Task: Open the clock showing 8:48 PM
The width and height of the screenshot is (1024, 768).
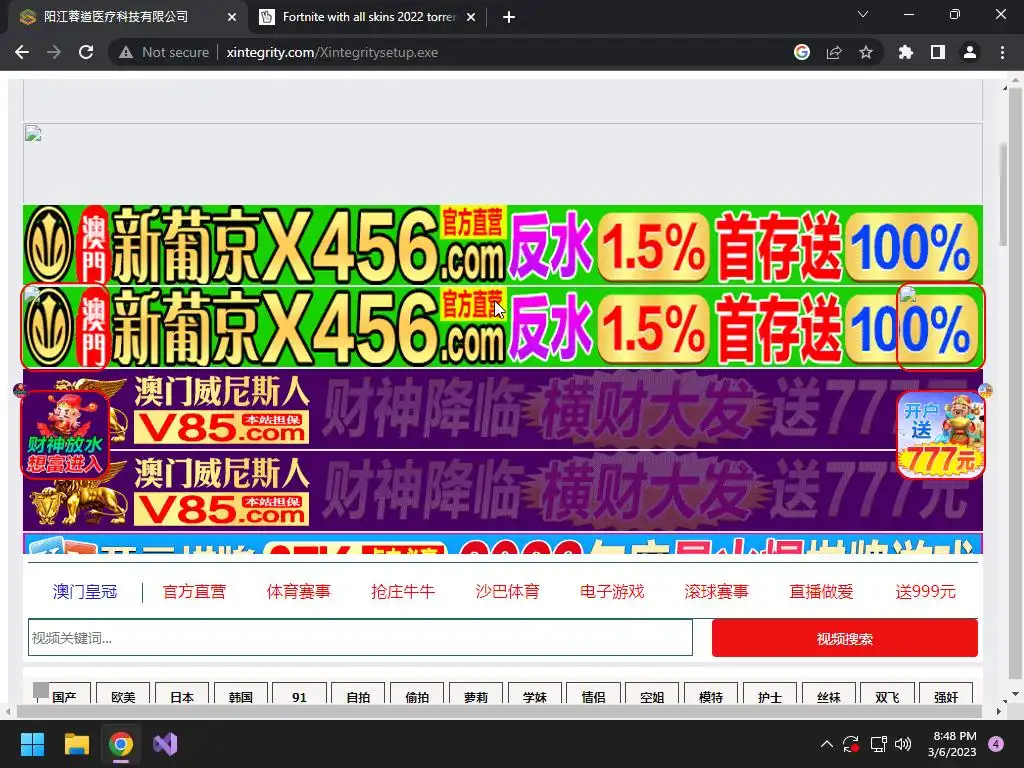Action: tap(952, 744)
